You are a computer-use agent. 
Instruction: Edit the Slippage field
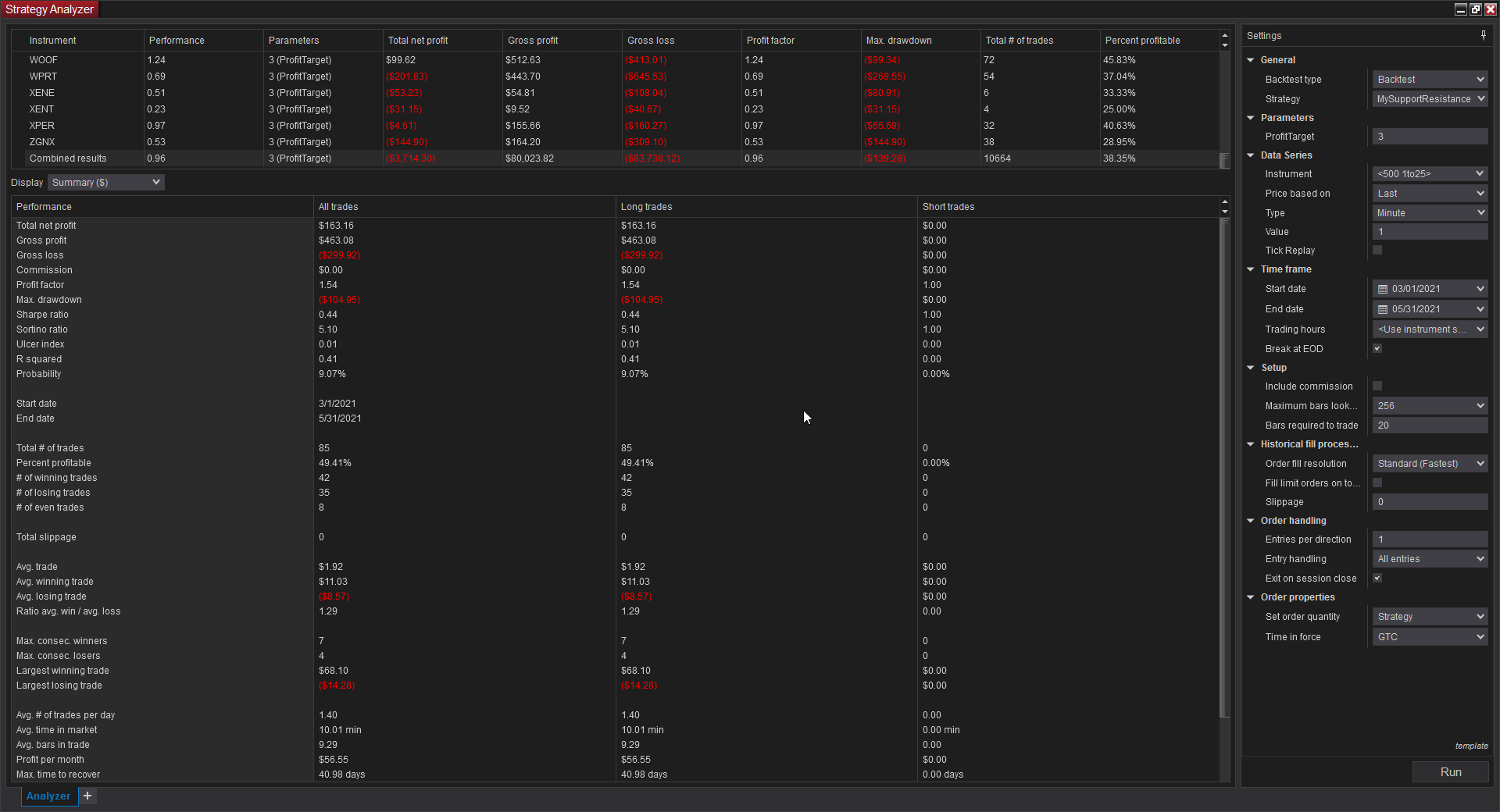[x=1430, y=502]
